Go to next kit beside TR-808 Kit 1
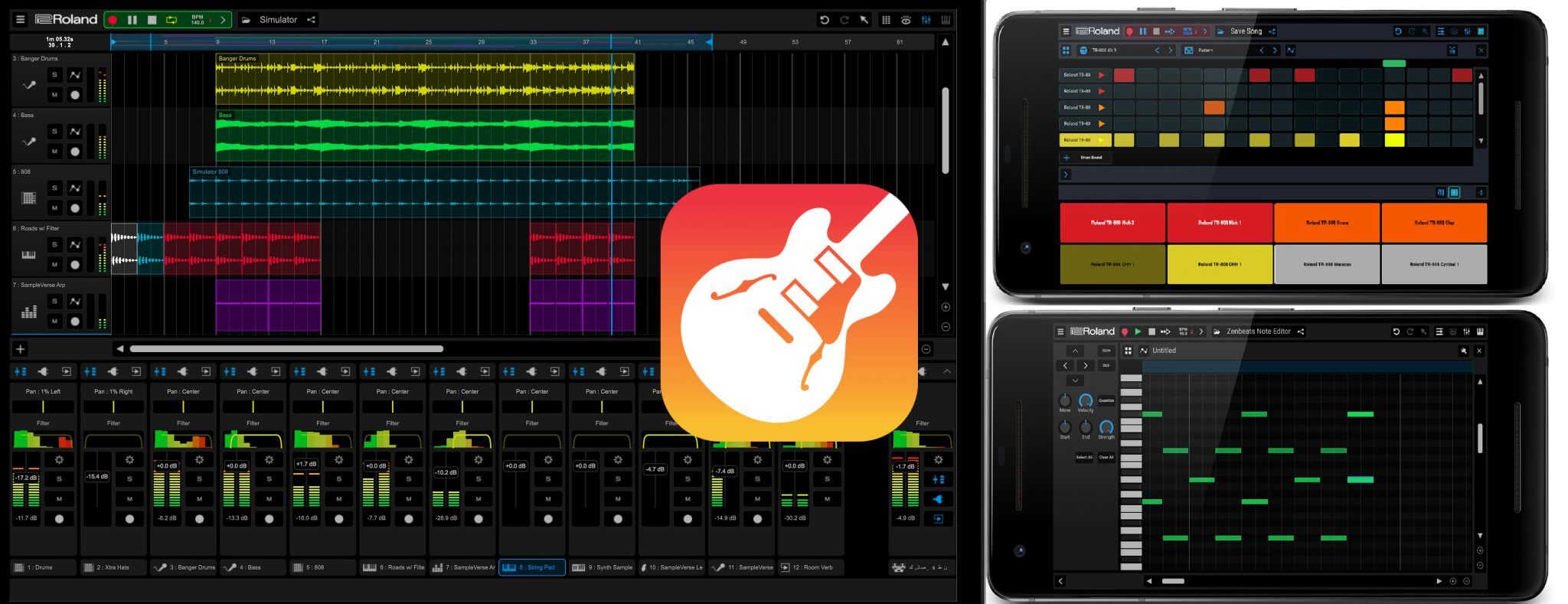Image resolution: width=1568 pixels, height=604 pixels. [1170, 51]
